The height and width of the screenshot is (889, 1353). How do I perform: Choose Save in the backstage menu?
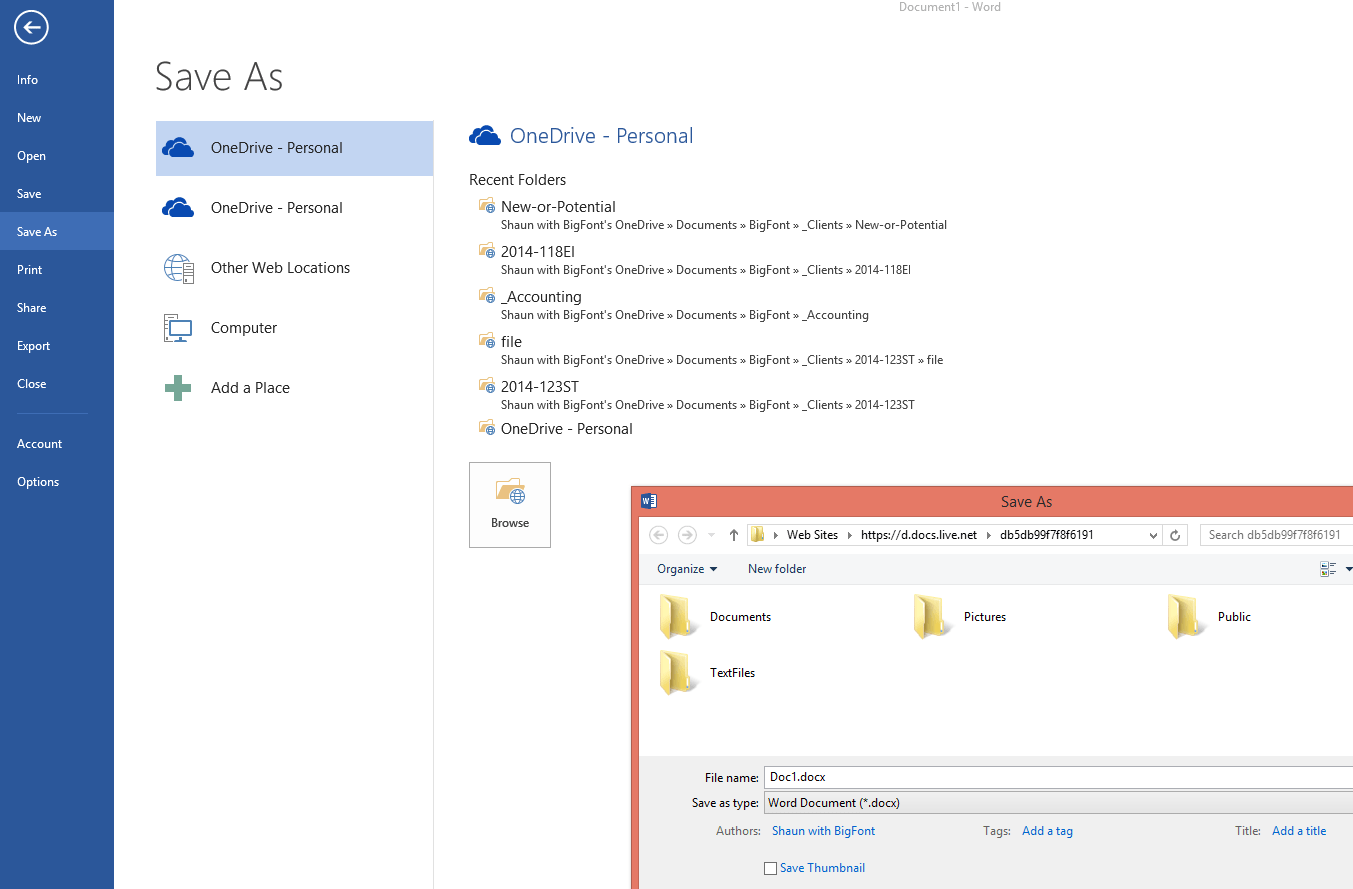57,194
